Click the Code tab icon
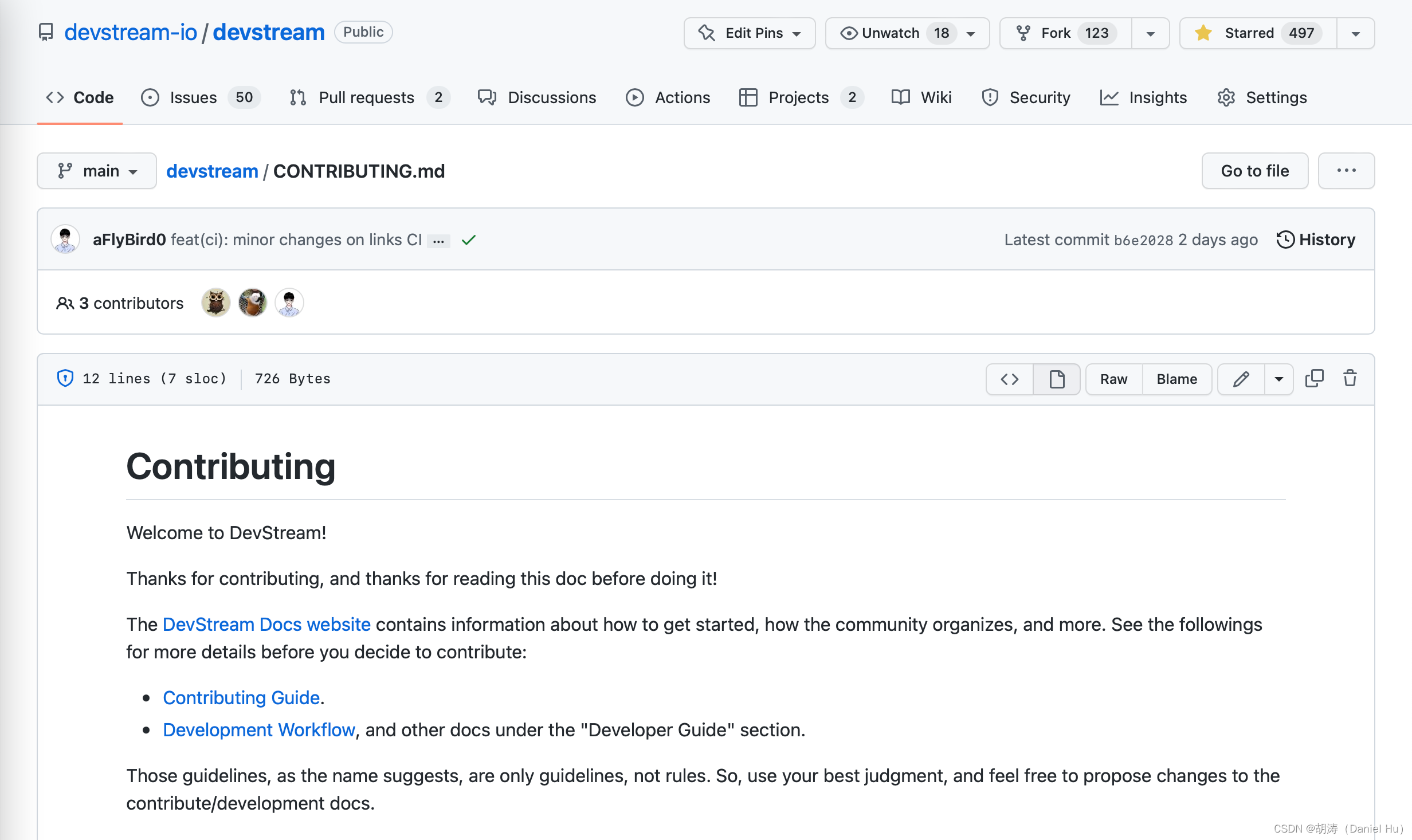The image size is (1412, 840). coord(55,97)
